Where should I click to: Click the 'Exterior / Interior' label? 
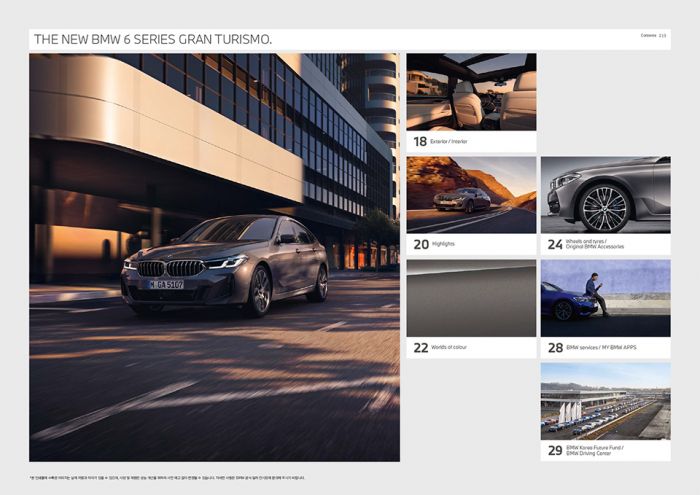pos(449,141)
